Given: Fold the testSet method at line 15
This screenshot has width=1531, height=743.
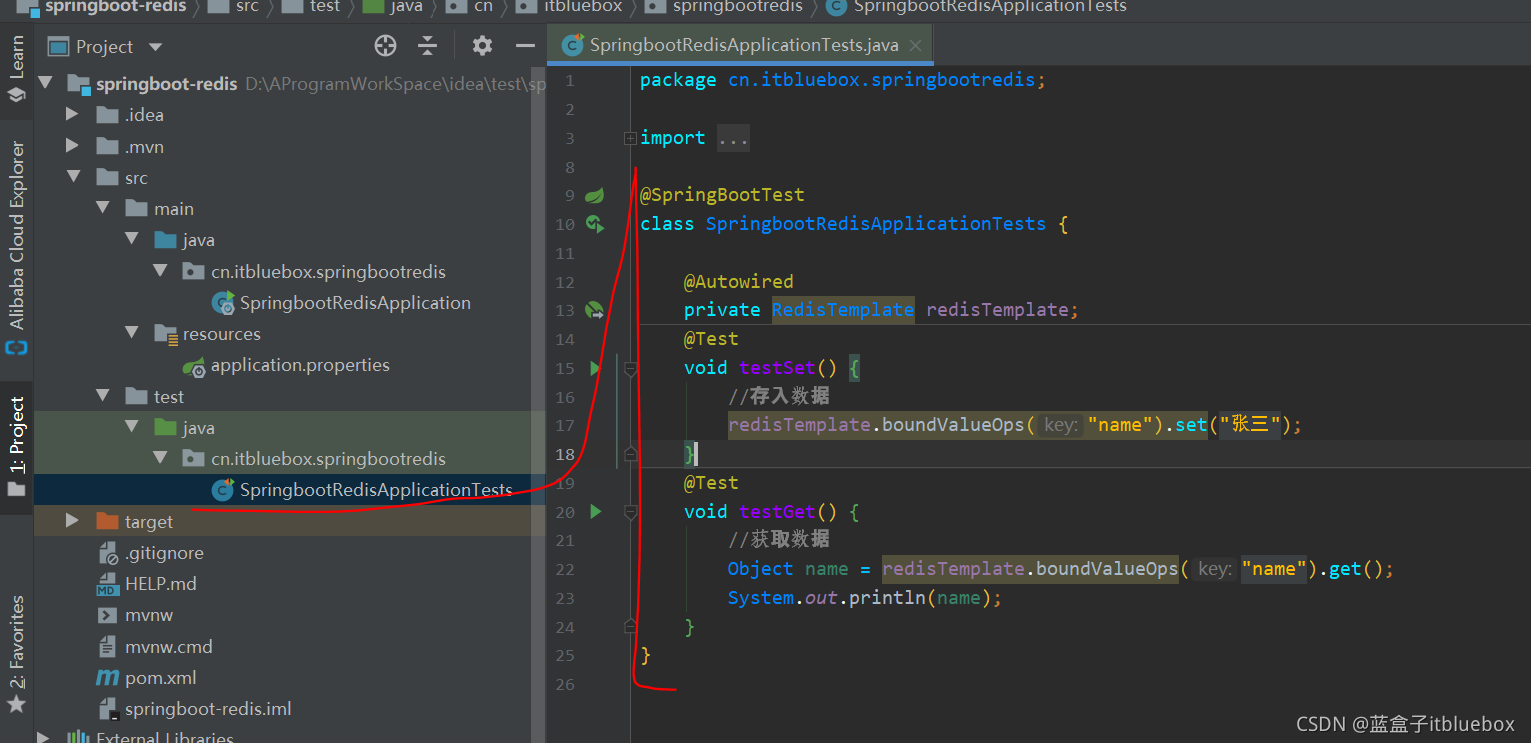Looking at the screenshot, I should tap(630, 368).
